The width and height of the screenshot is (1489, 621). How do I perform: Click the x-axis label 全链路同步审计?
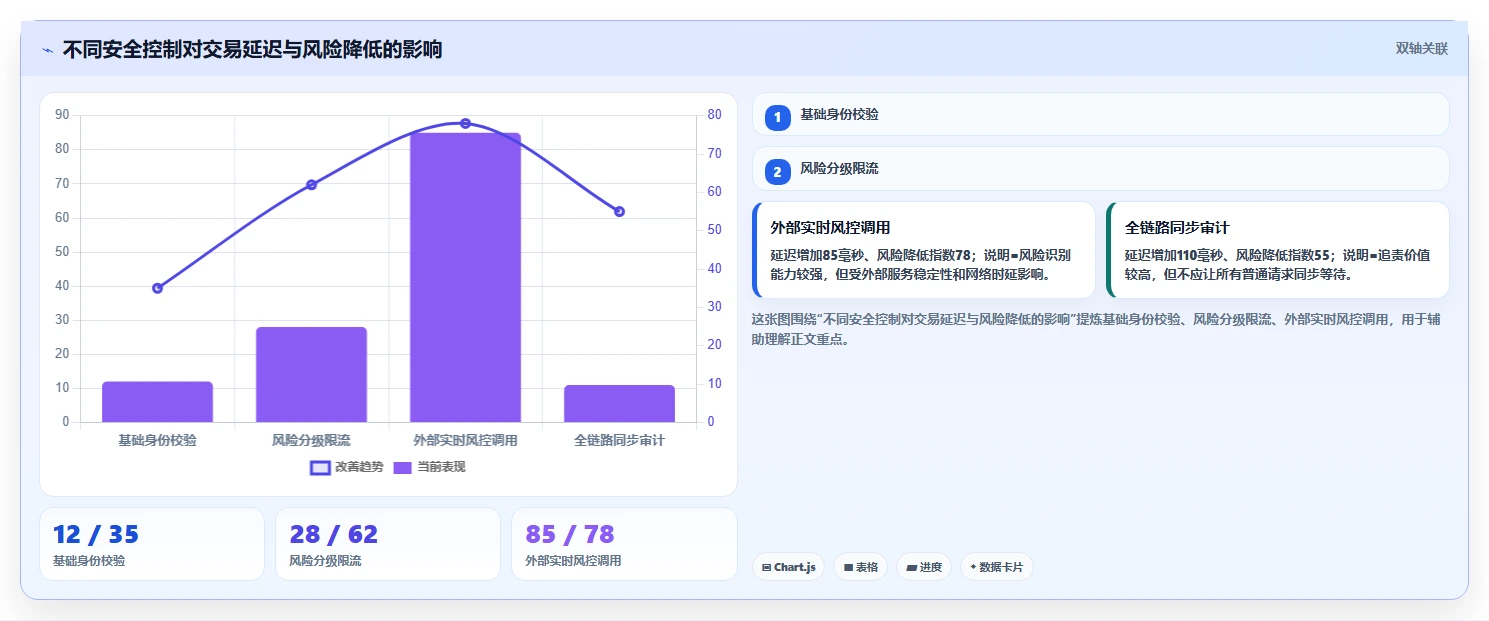(619, 440)
